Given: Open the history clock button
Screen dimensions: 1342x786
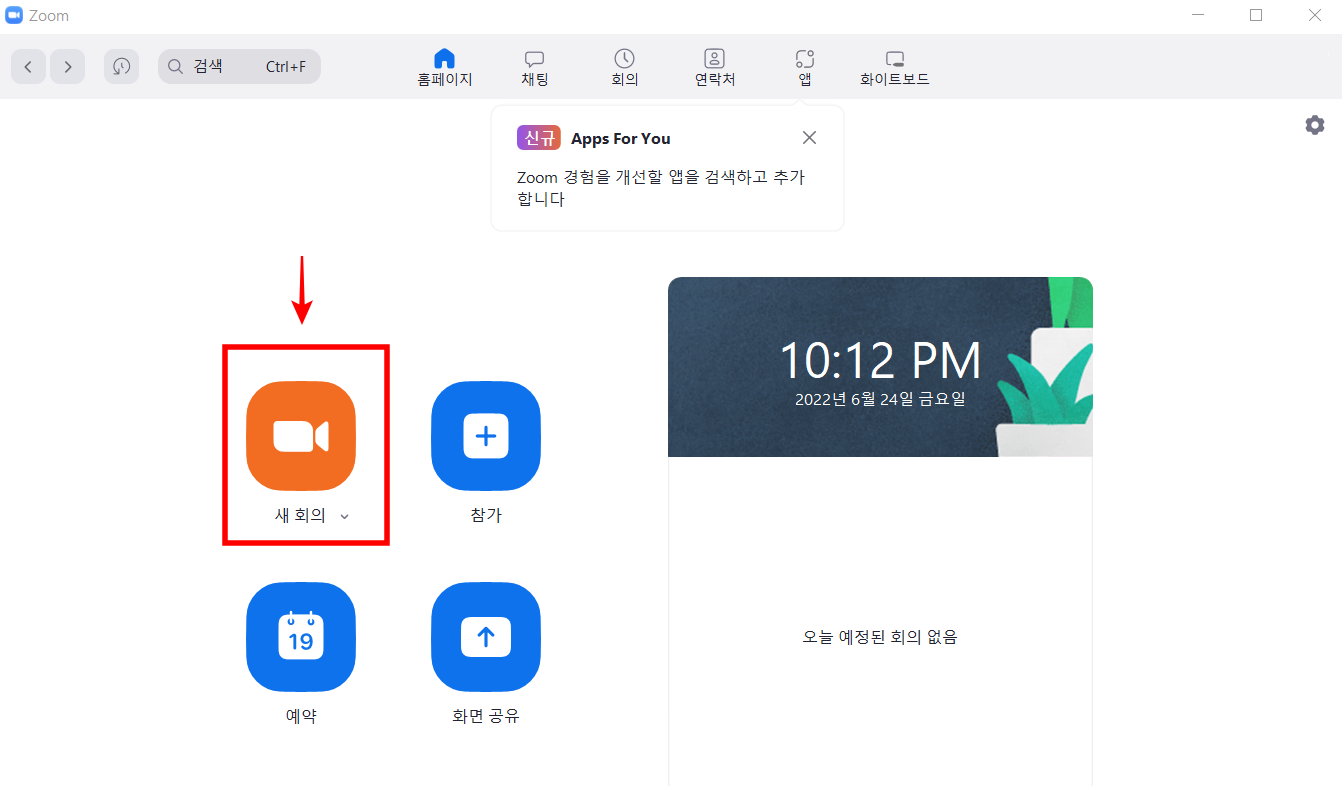Looking at the screenshot, I should pos(121,67).
